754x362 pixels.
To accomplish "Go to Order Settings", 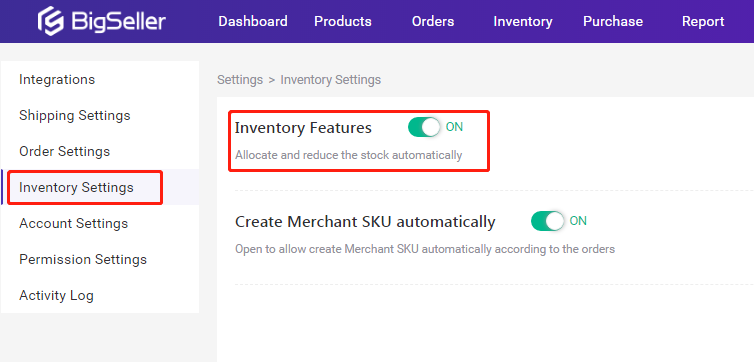I will [64, 151].
